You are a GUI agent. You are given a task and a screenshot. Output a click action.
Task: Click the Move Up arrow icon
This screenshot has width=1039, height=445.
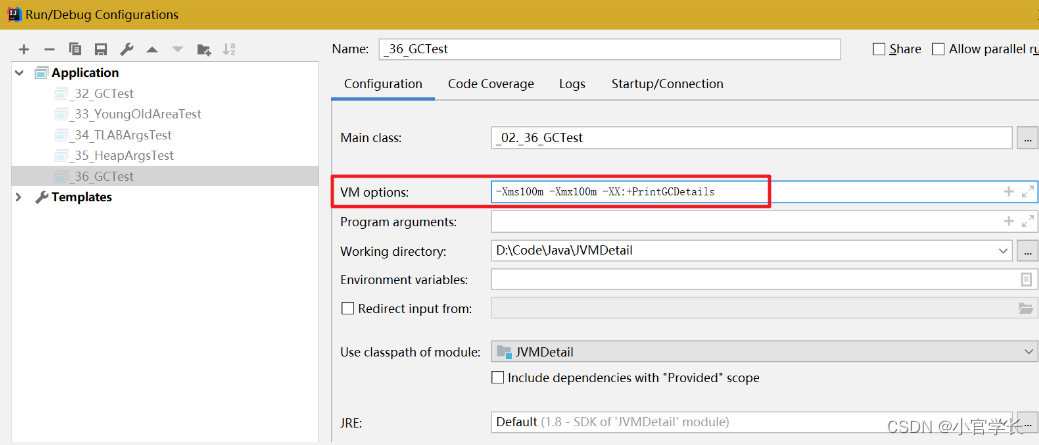(x=152, y=49)
